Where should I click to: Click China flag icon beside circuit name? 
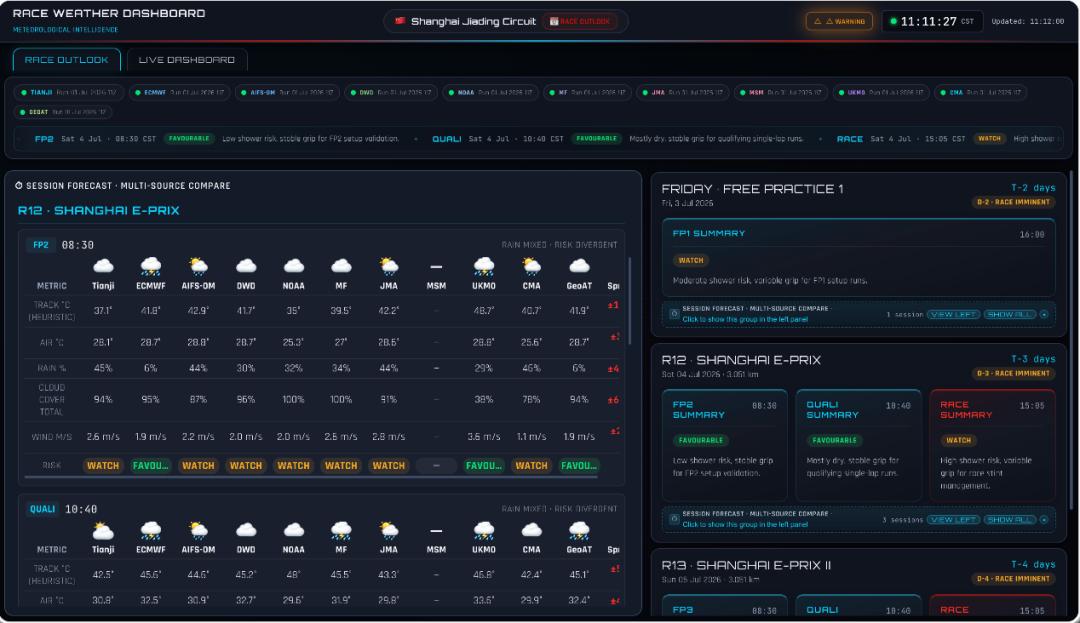[399, 21]
